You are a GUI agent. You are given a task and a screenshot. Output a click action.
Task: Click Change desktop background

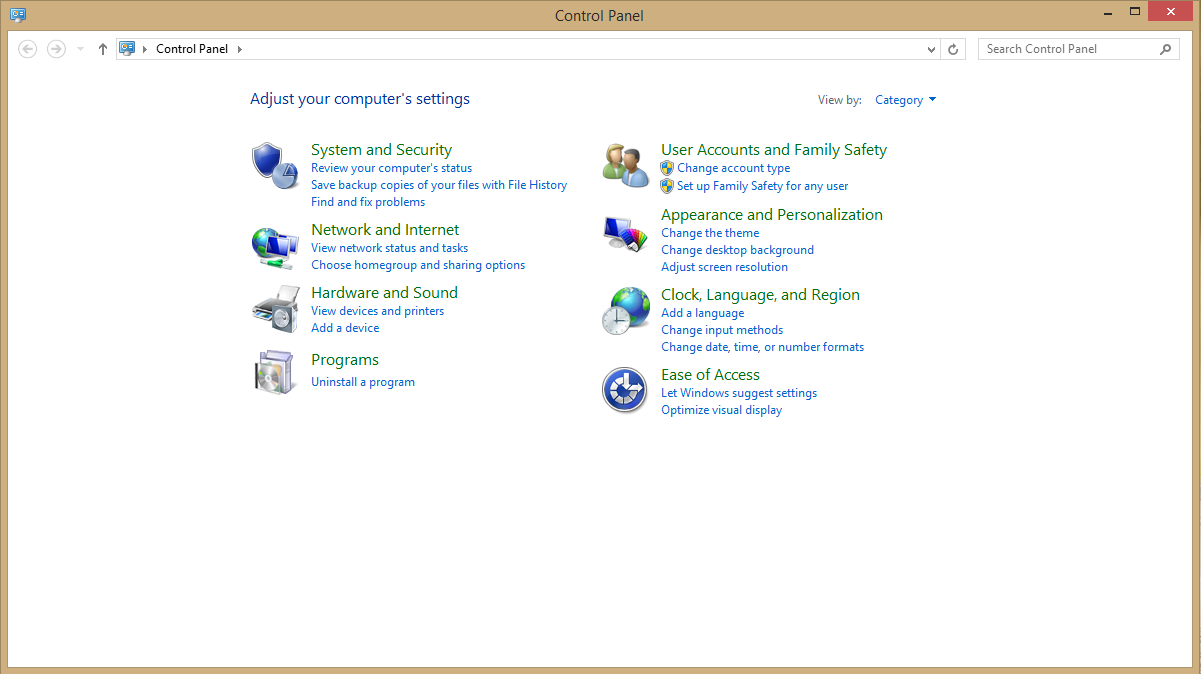coord(737,250)
